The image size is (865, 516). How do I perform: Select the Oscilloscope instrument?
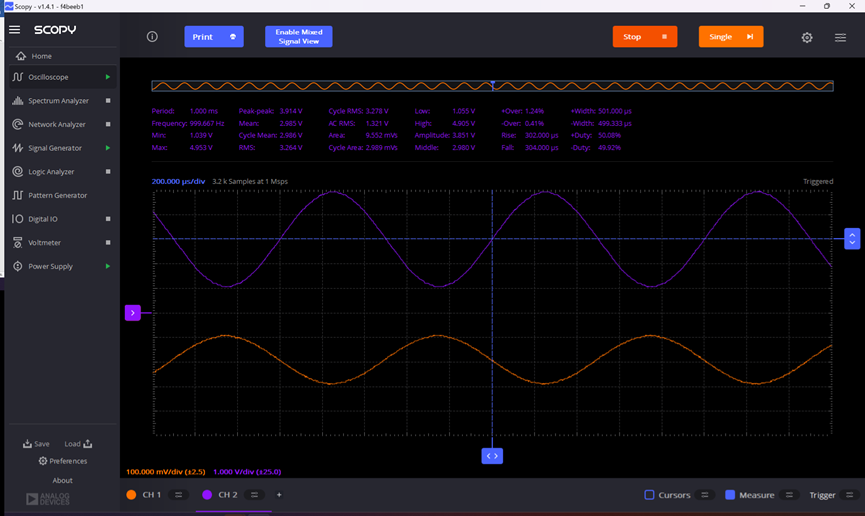pyautogui.click(x=62, y=77)
